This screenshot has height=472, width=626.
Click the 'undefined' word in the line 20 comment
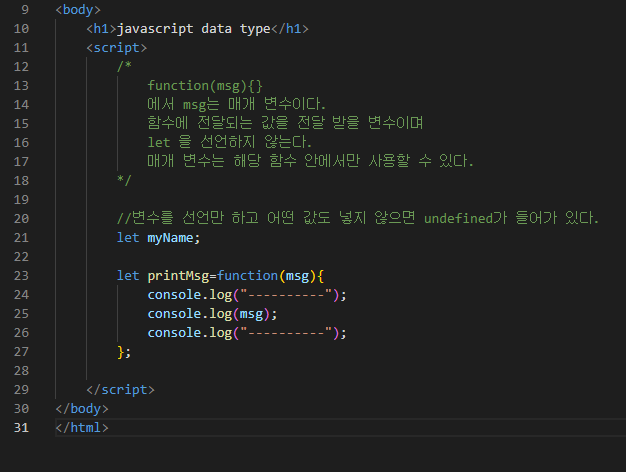[458, 218]
